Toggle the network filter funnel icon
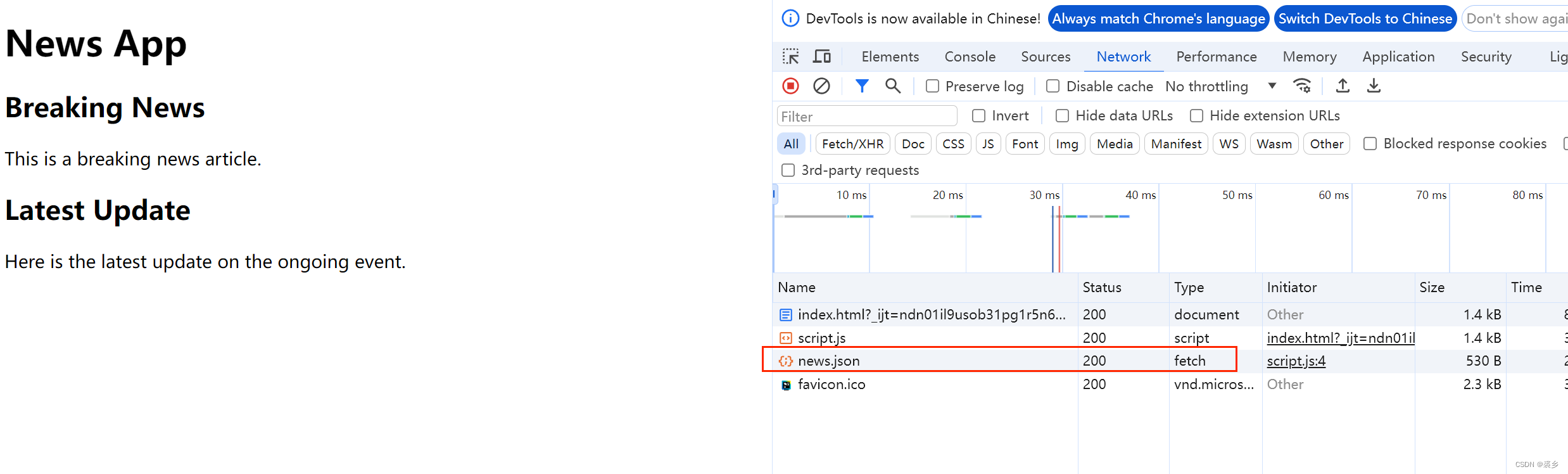This screenshot has height=474, width=1568. pos(862,86)
